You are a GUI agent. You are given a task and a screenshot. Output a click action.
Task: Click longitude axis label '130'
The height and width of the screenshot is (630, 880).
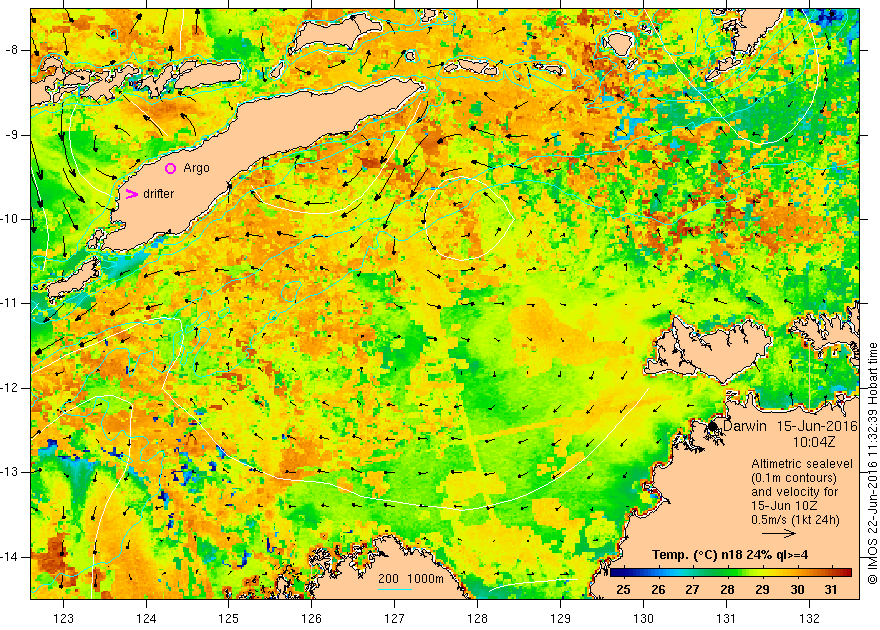pos(643,619)
